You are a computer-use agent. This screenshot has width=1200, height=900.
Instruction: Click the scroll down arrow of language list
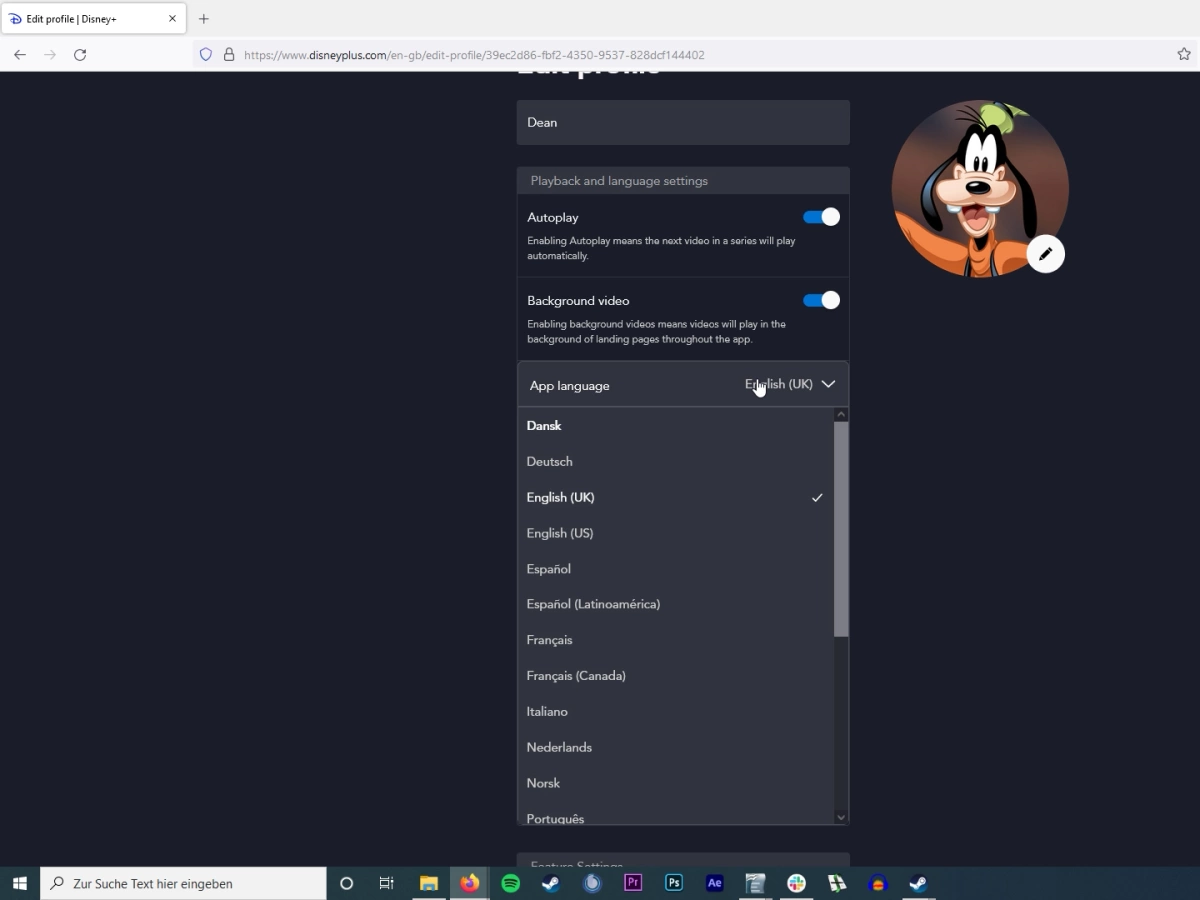point(841,817)
